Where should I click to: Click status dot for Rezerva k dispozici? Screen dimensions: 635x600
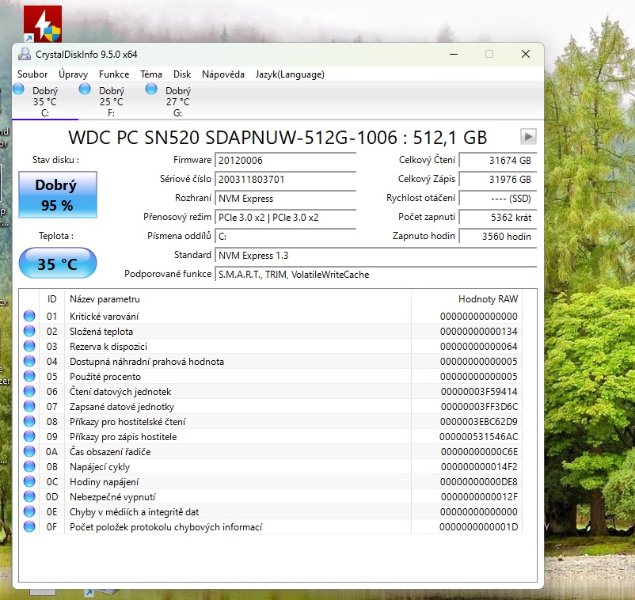pos(29,346)
